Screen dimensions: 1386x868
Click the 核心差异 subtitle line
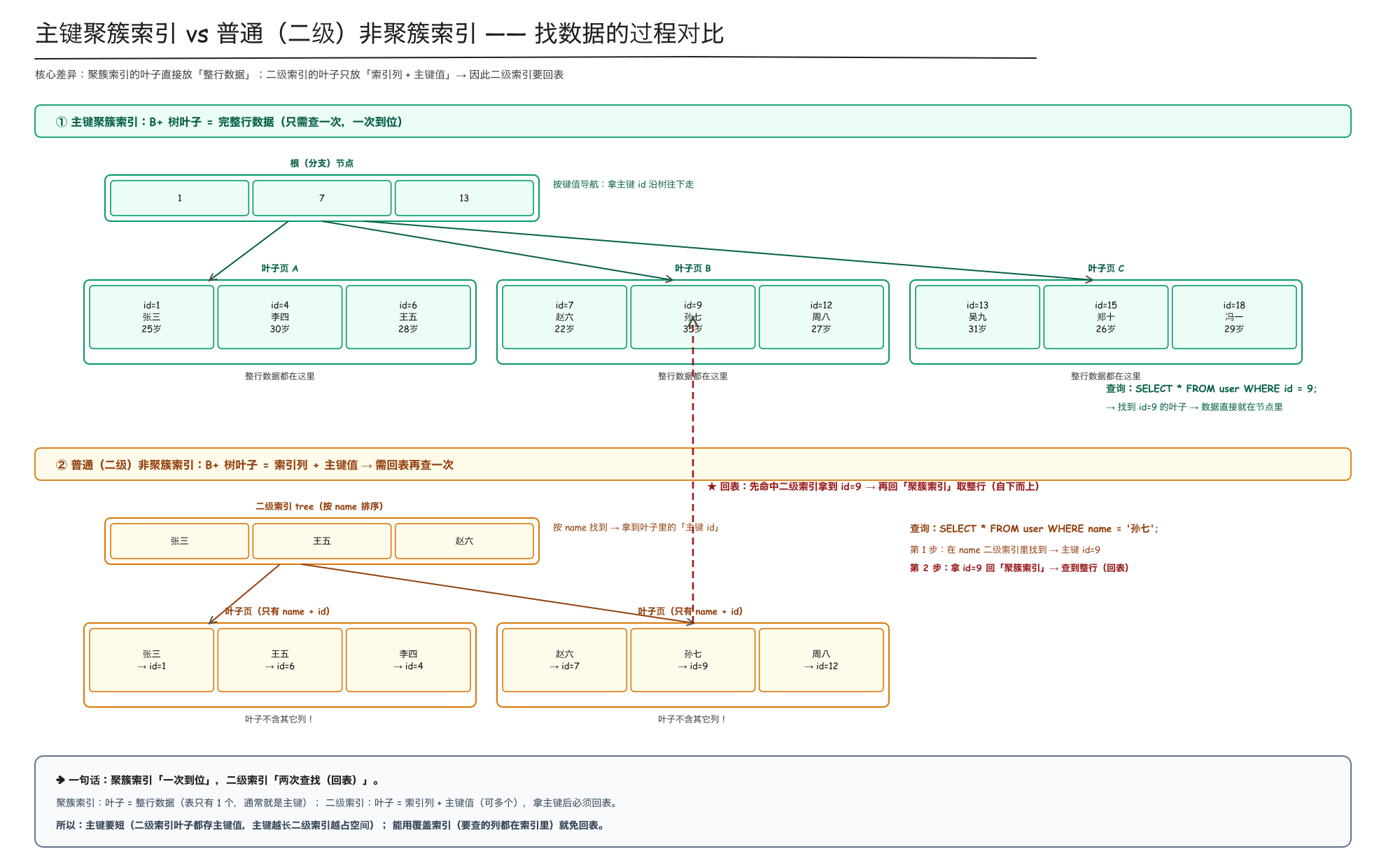tap(300, 74)
